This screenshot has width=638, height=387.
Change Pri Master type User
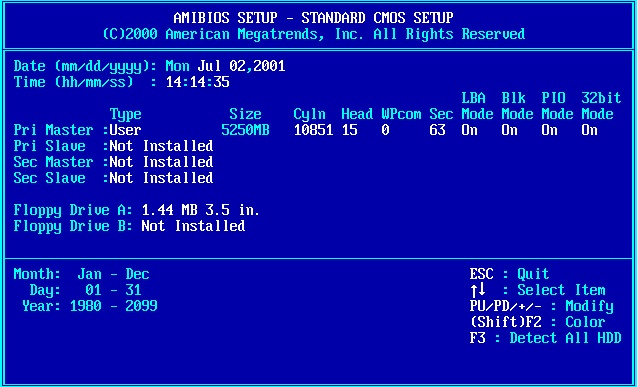[x=125, y=130]
